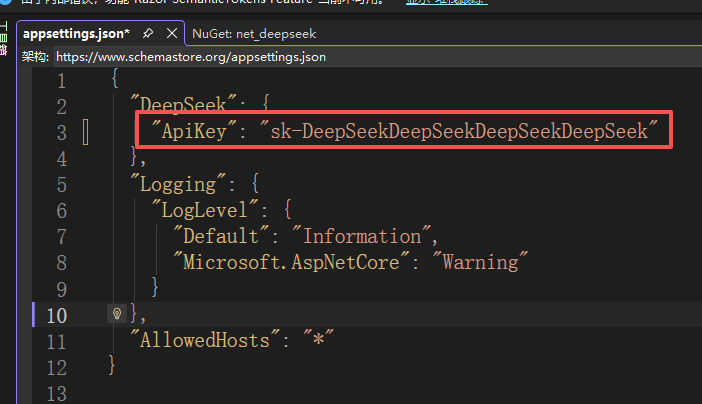Click the "ApiKey" property name
Screen dimensions: 702x404
pyautogui.click(x=194, y=131)
